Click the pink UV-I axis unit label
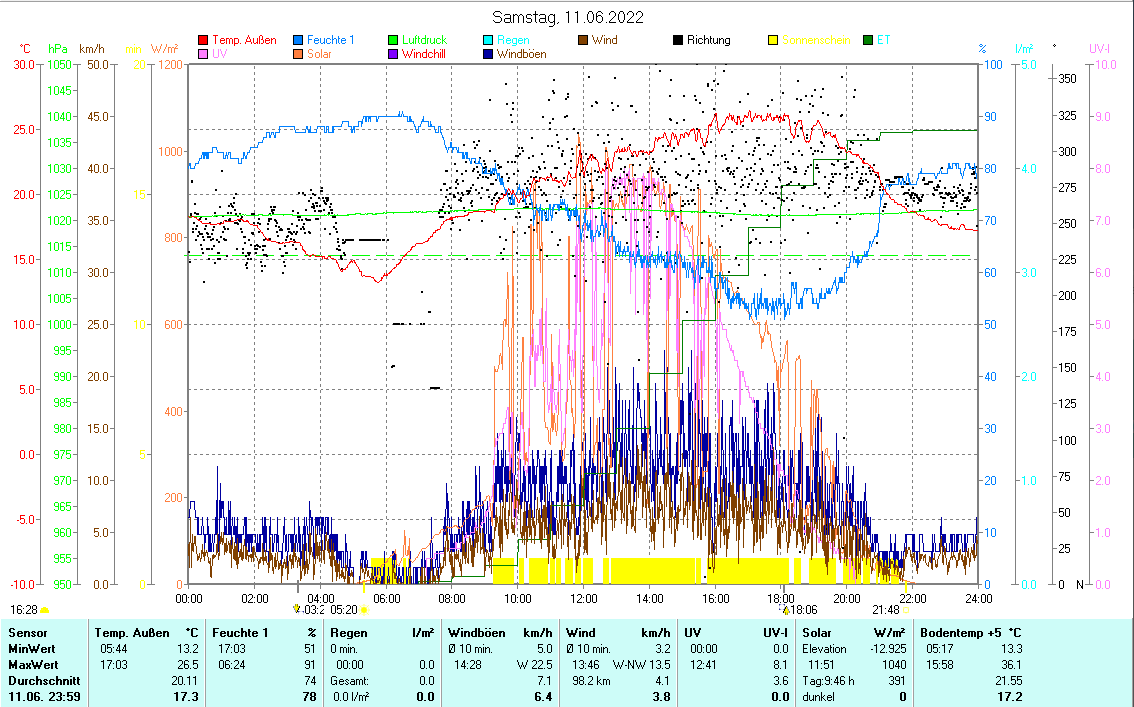1134x707 pixels. coord(1099,49)
